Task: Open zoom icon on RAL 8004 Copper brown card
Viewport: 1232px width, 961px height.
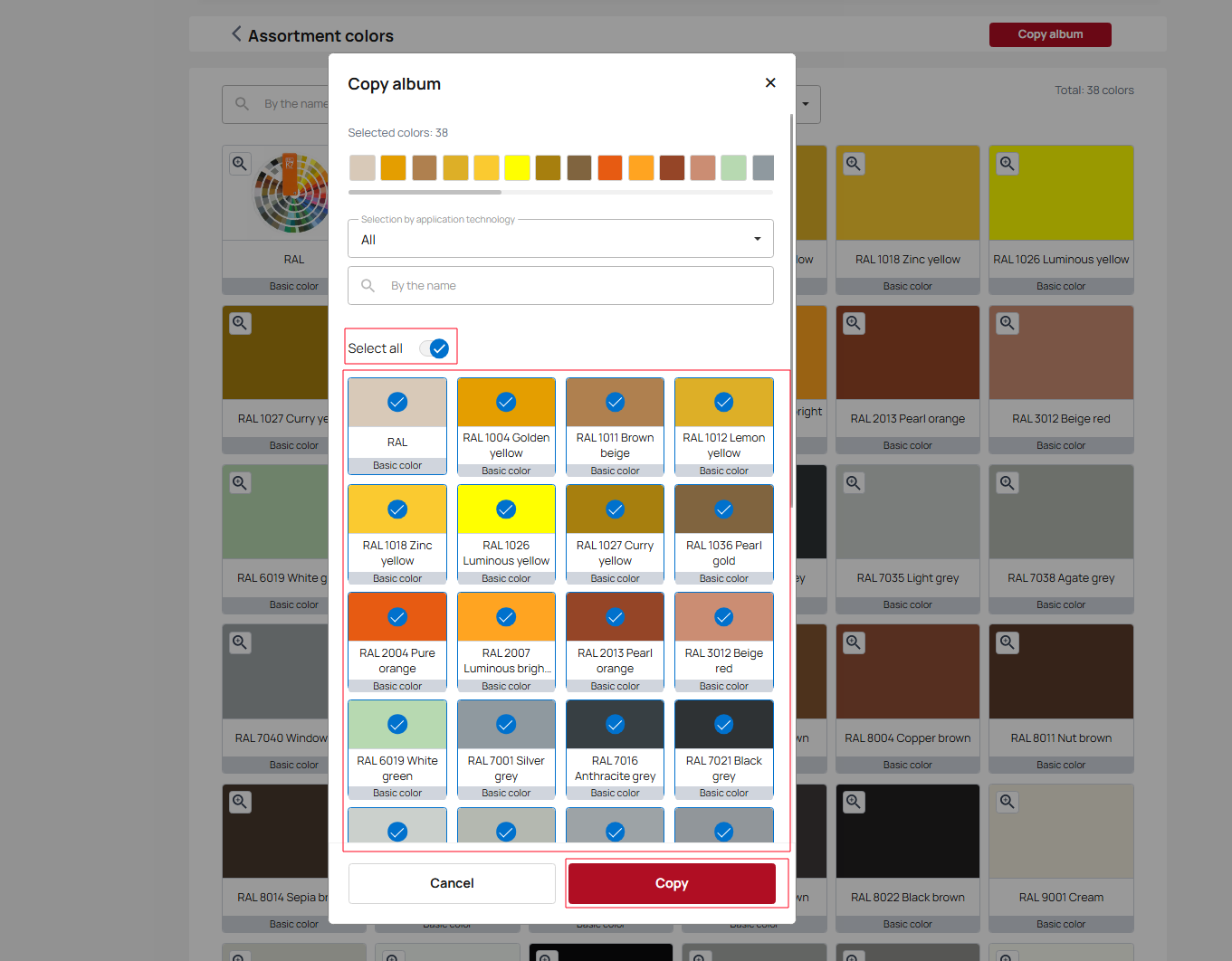Action: tap(854, 642)
